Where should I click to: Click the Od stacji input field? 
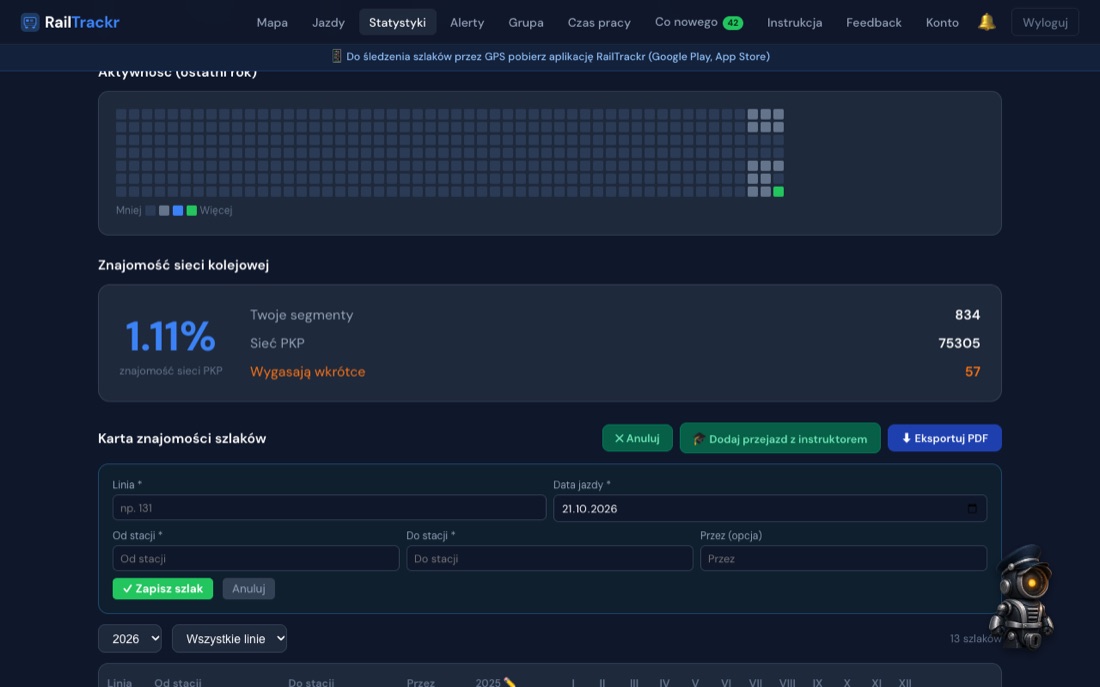tap(255, 559)
